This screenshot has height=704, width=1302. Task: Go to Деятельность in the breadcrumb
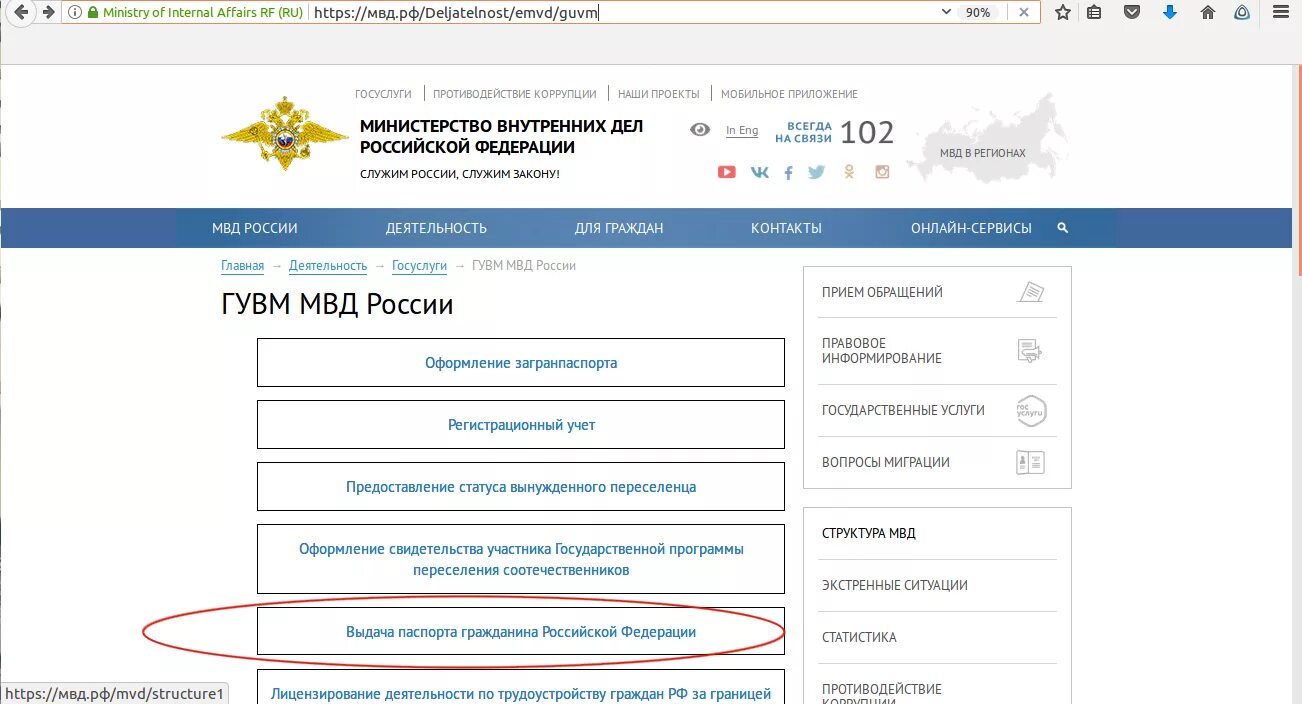click(x=328, y=266)
